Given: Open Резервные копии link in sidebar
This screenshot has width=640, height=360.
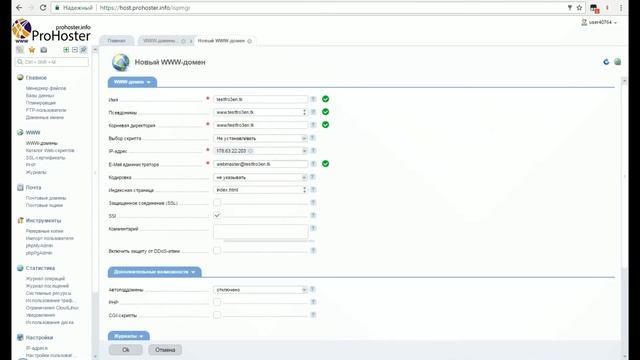Looking at the screenshot, I should pyautogui.click(x=44, y=231).
